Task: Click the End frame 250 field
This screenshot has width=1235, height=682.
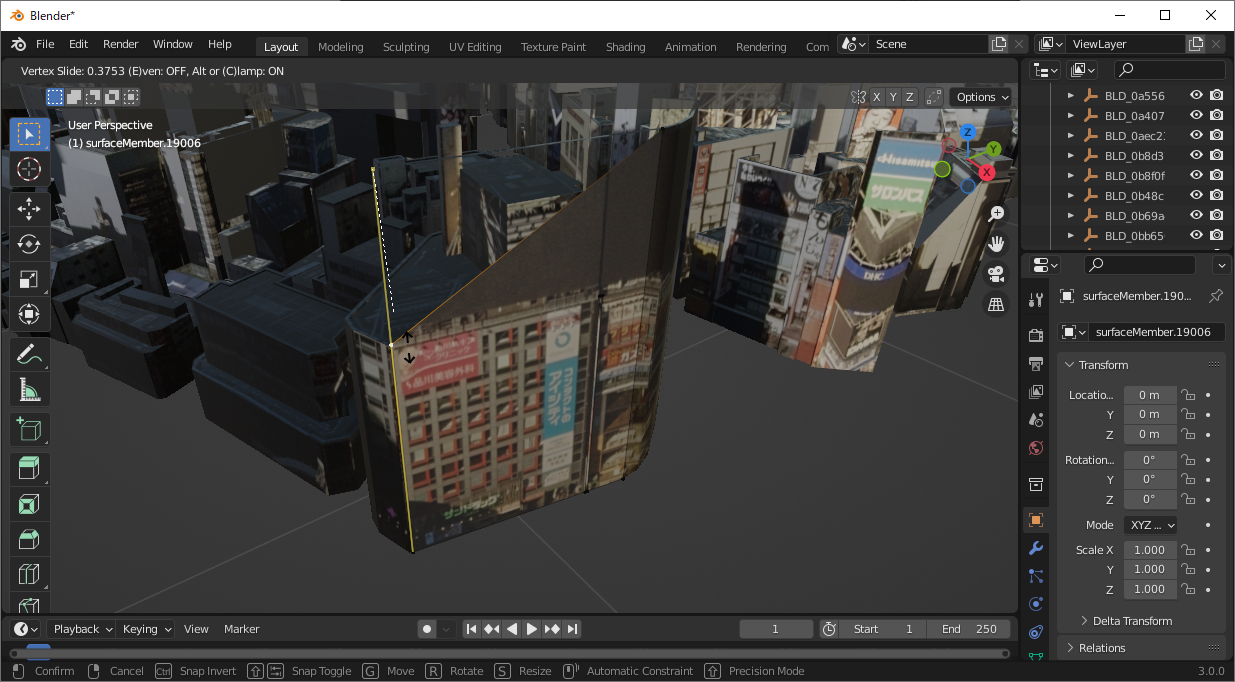Action: 968,629
